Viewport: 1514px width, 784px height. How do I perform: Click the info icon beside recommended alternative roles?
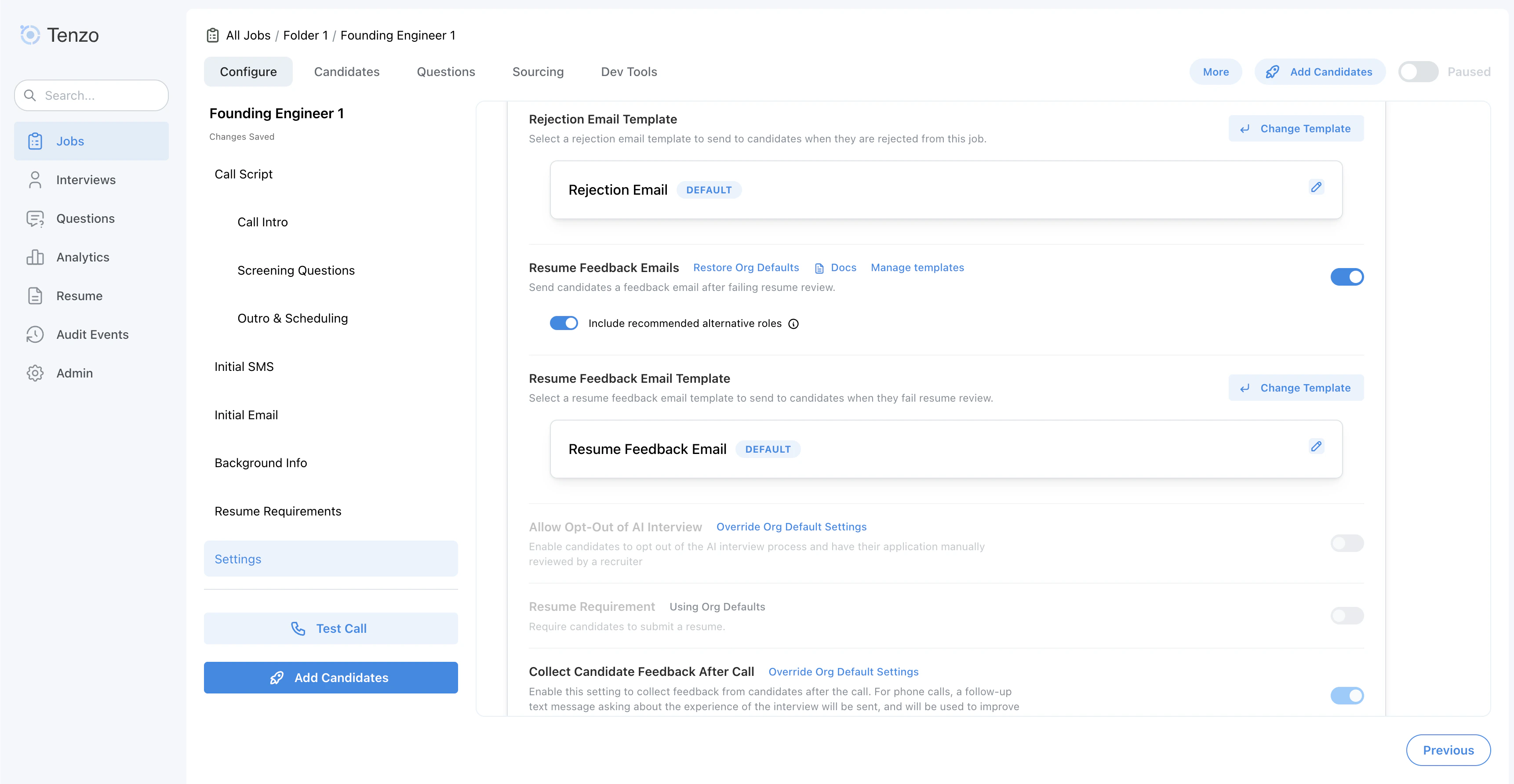pos(794,323)
